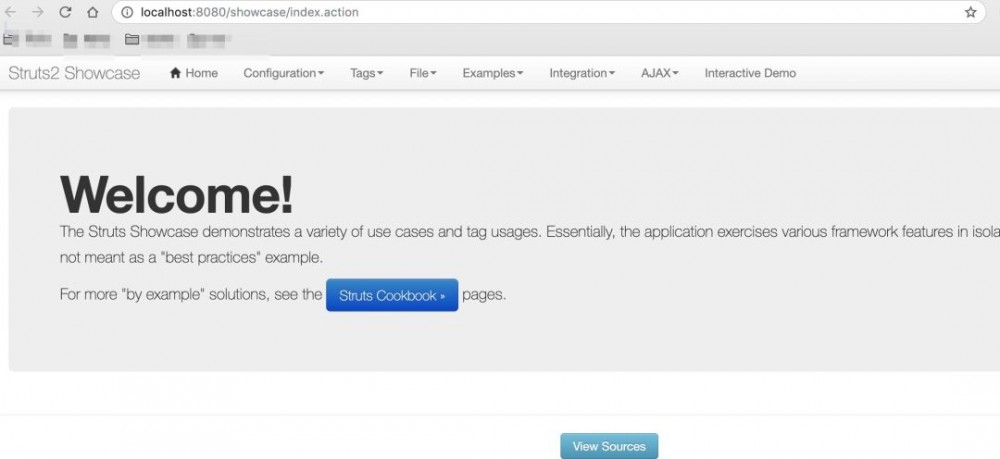
Task: Open the Struts2 Showcase brand link
Action: click(x=74, y=73)
